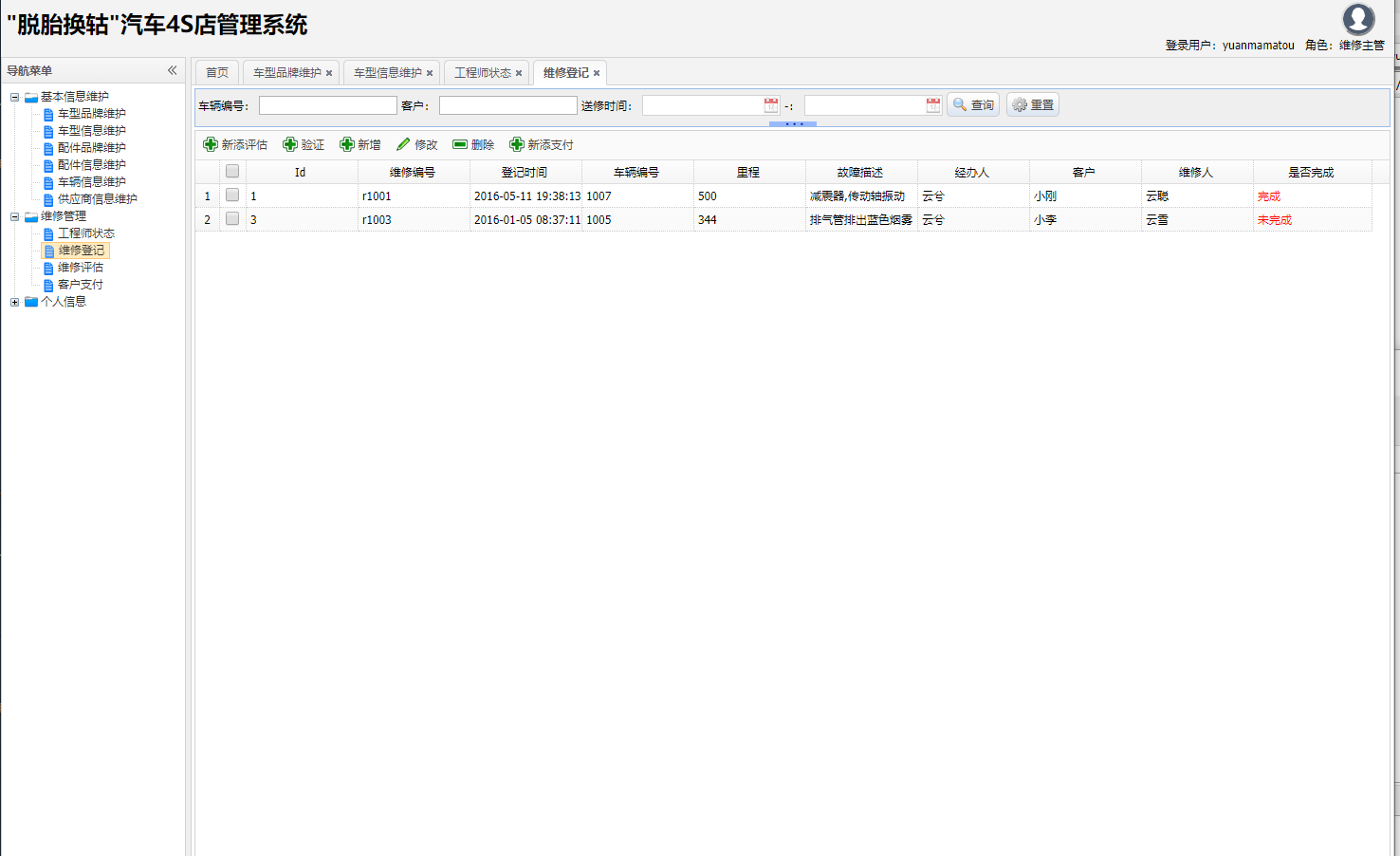Open the end date calendar picker
The height and width of the screenshot is (856, 1400).
(933, 105)
